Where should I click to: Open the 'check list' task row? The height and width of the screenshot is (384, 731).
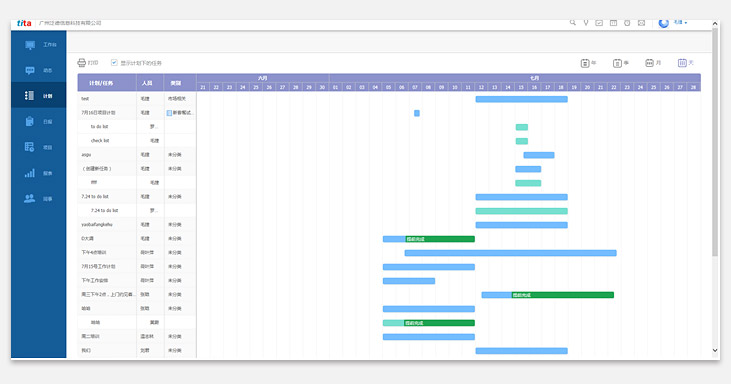tap(137, 141)
